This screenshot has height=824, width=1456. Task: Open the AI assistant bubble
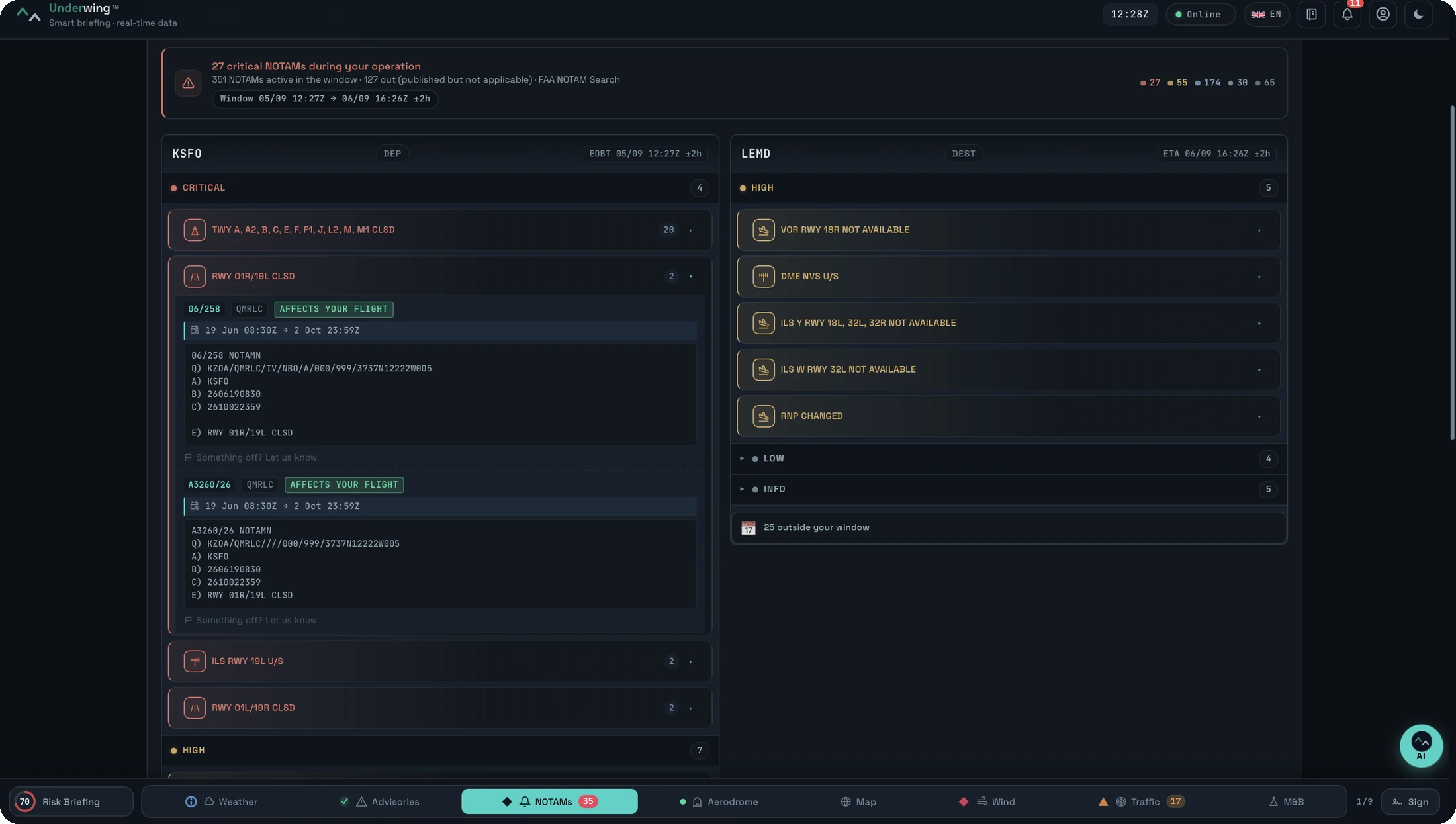pyautogui.click(x=1421, y=746)
